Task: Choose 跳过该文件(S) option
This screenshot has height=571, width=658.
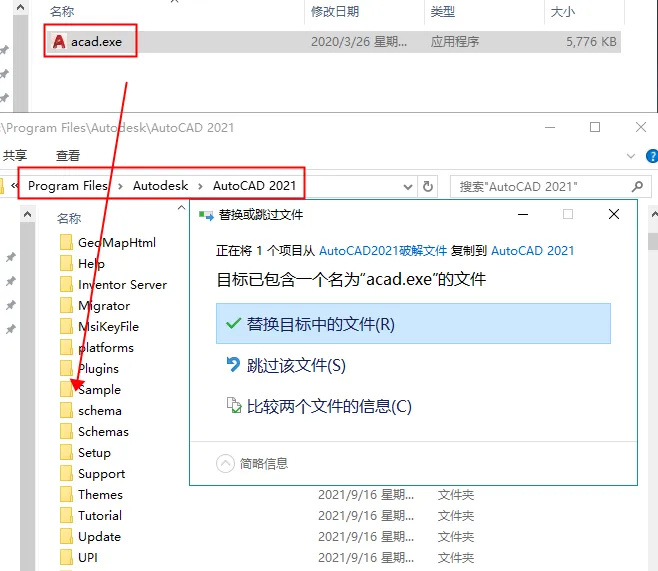Action: click(413, 365)
